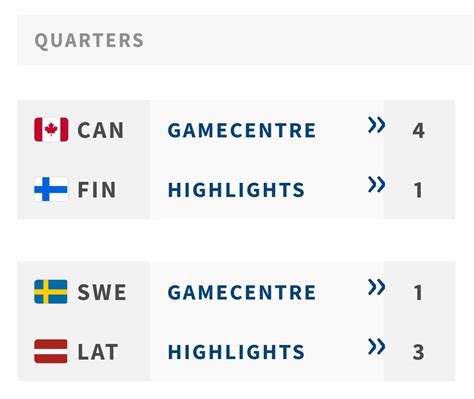Click Sweden's score of 1
474x399 pixels.
[x=418, y=293]
